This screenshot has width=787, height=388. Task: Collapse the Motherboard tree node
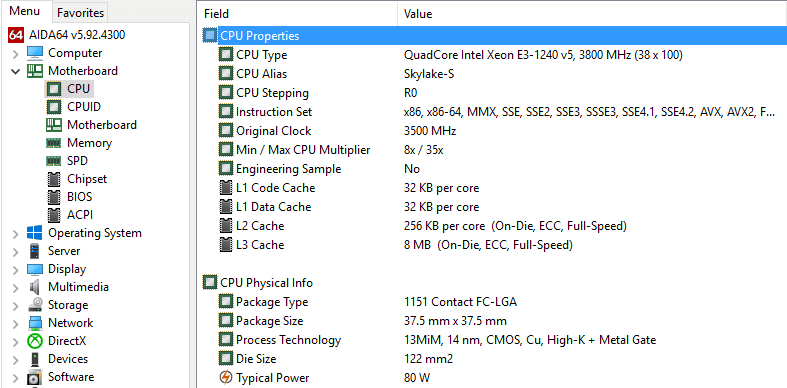[16, 71]
